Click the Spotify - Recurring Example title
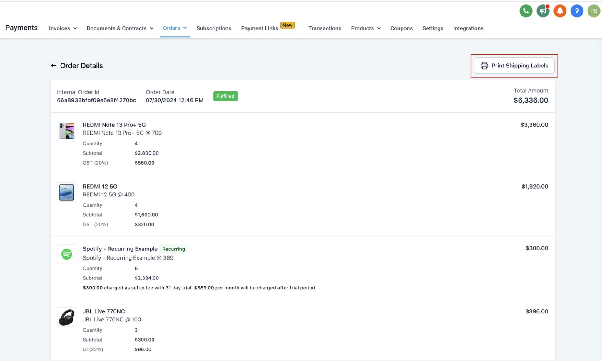Screen dimensions: 602x361 [120, 249]
